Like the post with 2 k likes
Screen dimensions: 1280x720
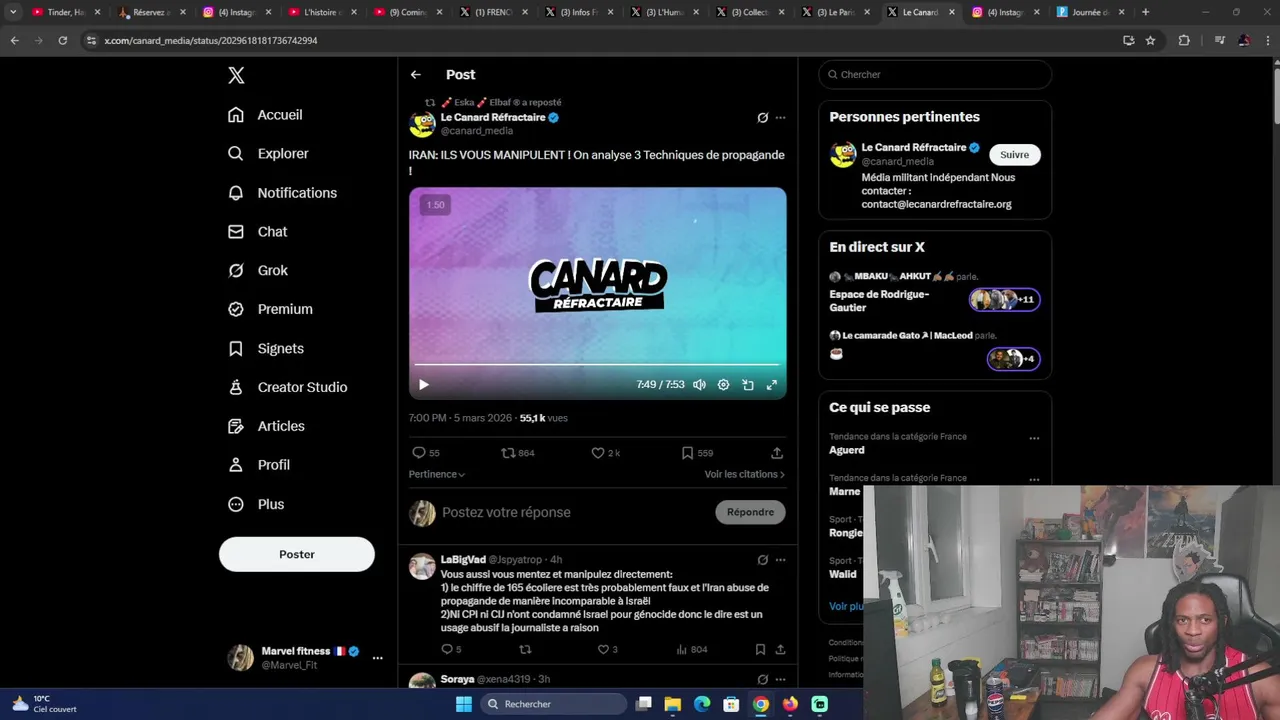click(605, 453)
